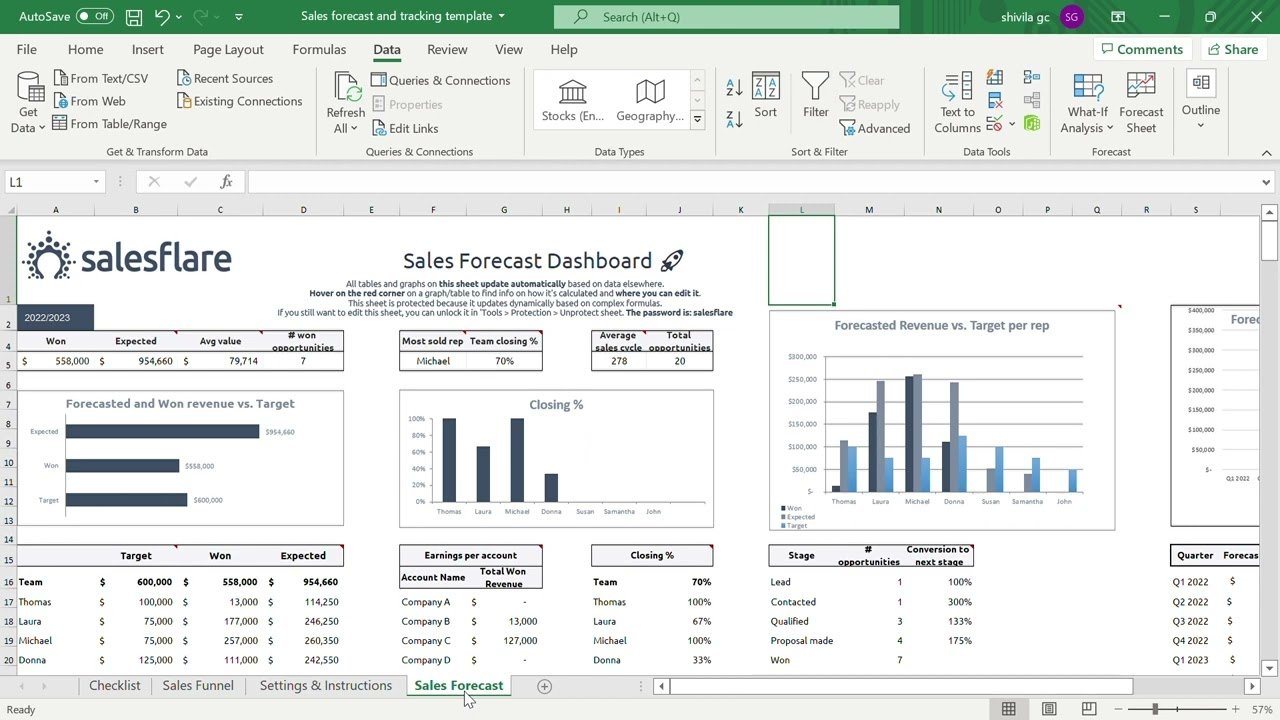Click the Flash Fill icon
This screenshot has width=1280, height=720.
click(x=994, y=78)
